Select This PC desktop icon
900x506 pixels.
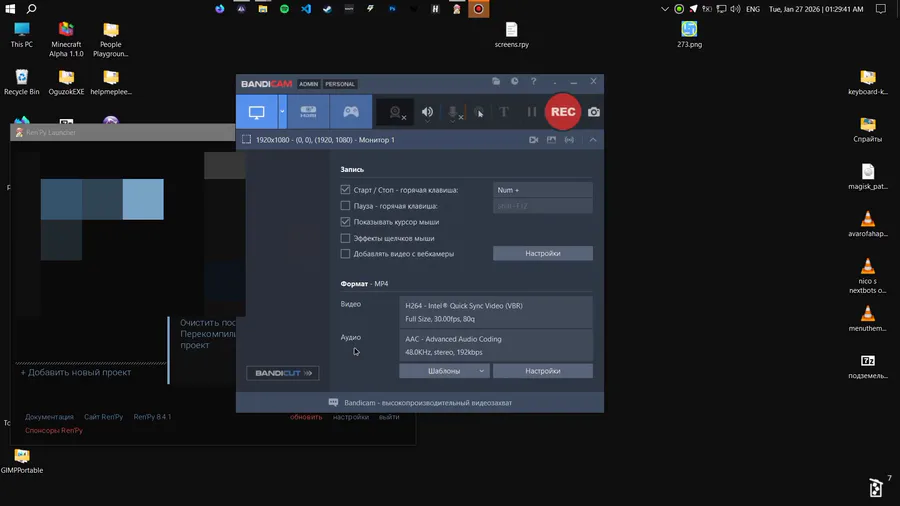[x=22, y=34]
